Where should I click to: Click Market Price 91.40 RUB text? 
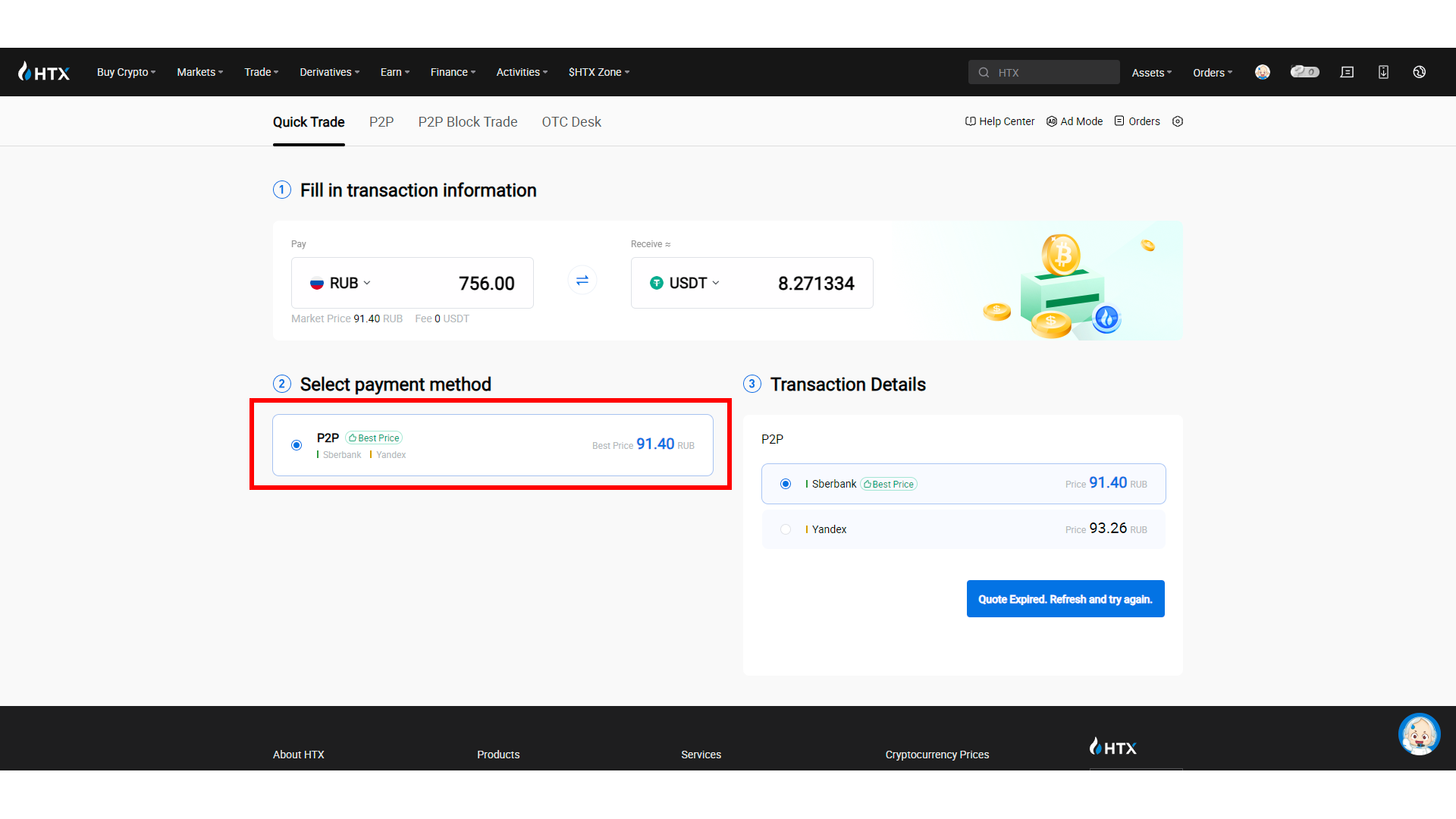[x=347, y=318]
